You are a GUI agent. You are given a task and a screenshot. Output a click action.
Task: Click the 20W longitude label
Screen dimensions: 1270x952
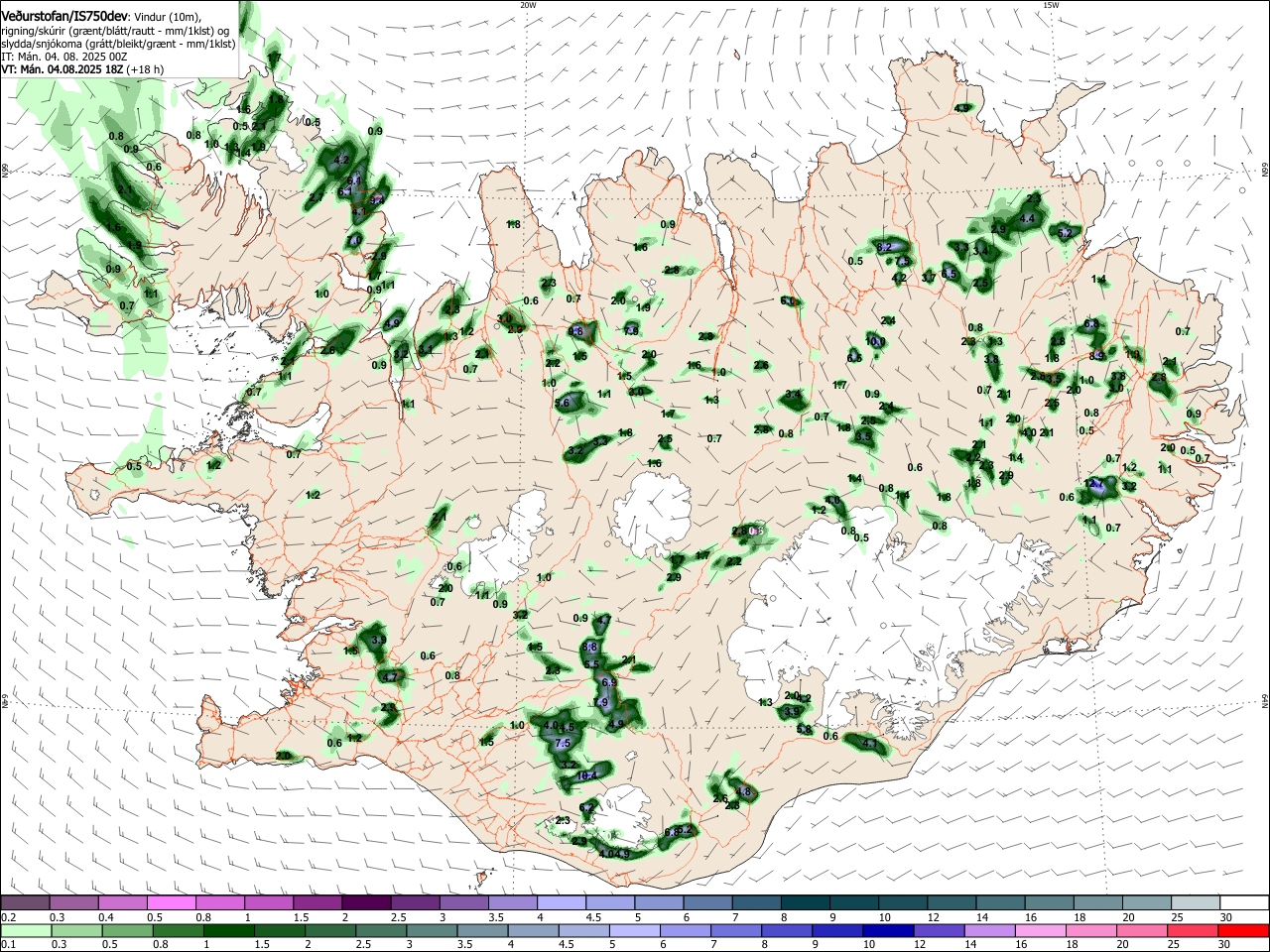(528, 5)
